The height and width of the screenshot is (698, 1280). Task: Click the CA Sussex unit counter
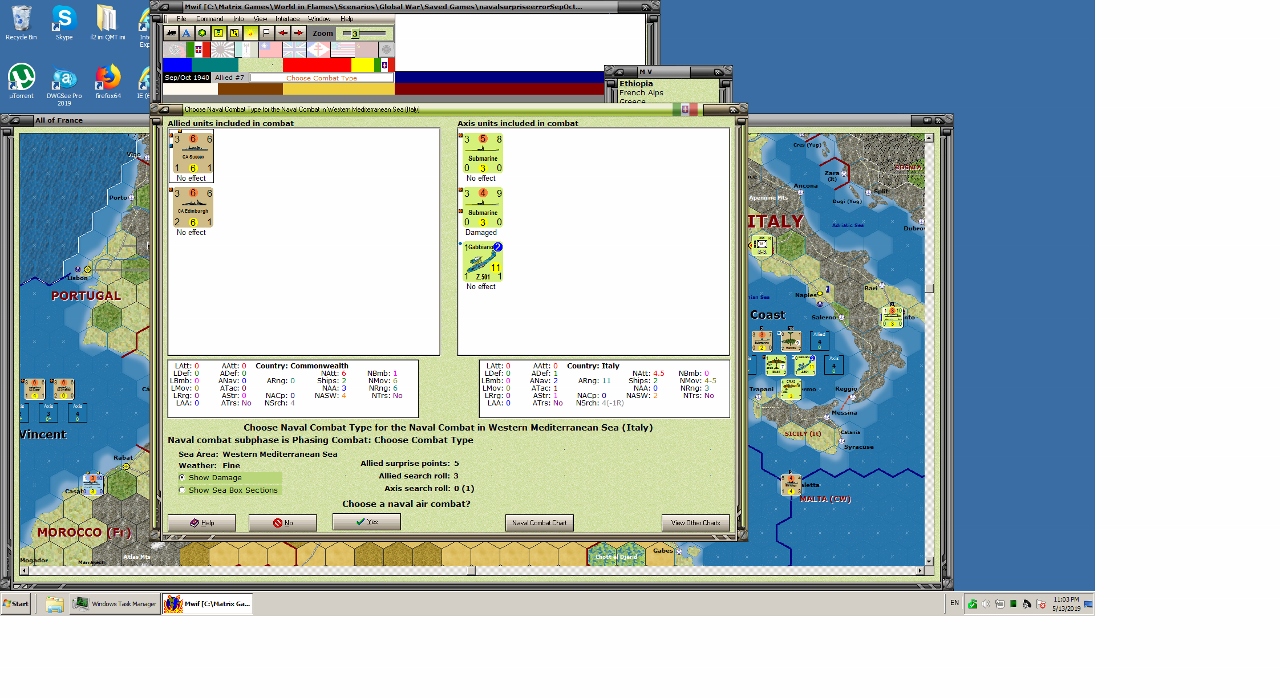pos(191,152)
